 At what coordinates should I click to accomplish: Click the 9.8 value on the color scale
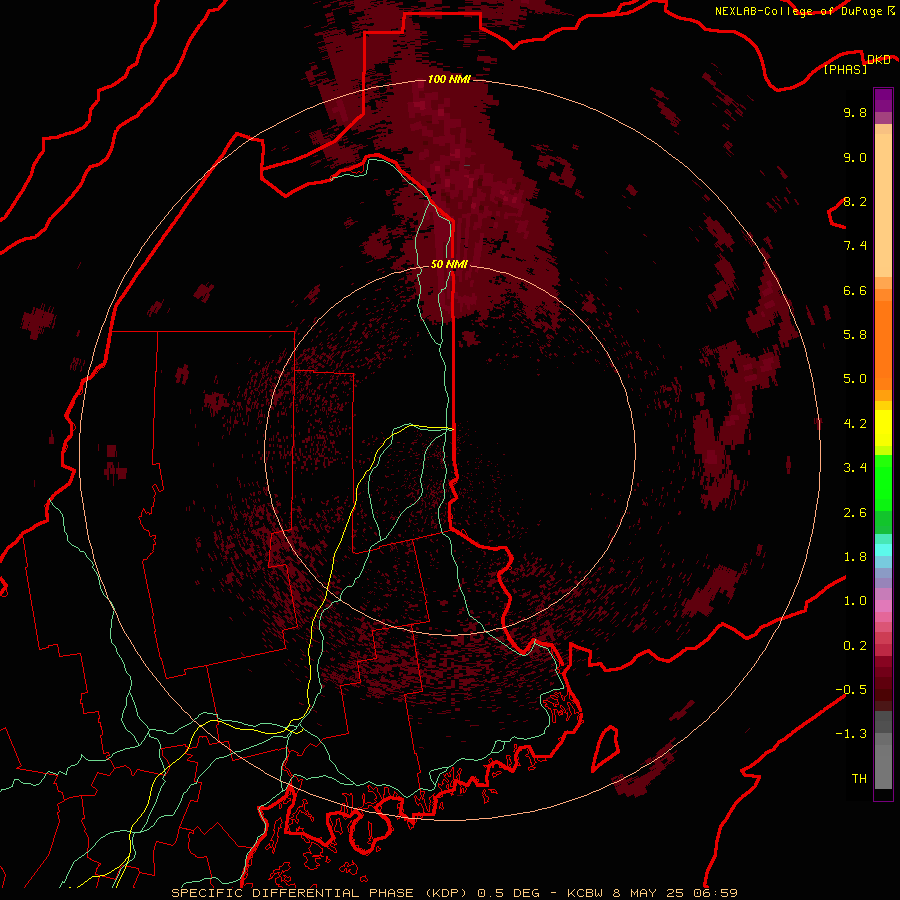tap(855, 112)
